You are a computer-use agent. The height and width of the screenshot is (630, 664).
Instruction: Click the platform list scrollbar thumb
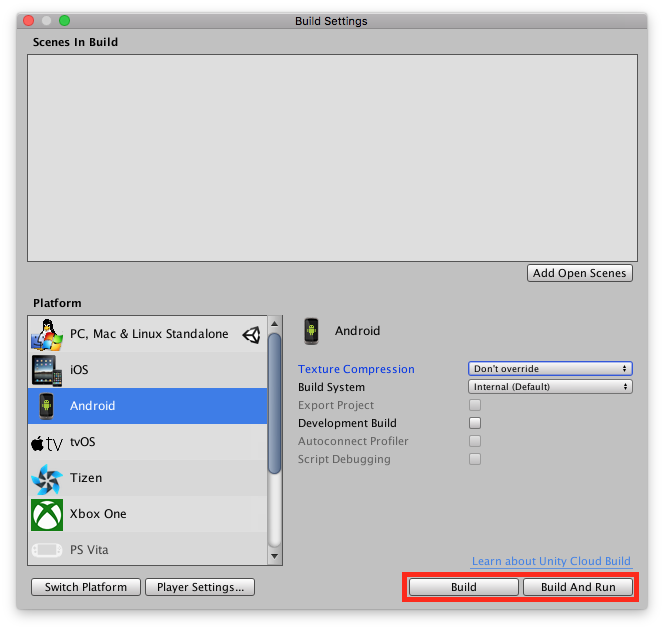click(x=274, y=403)
